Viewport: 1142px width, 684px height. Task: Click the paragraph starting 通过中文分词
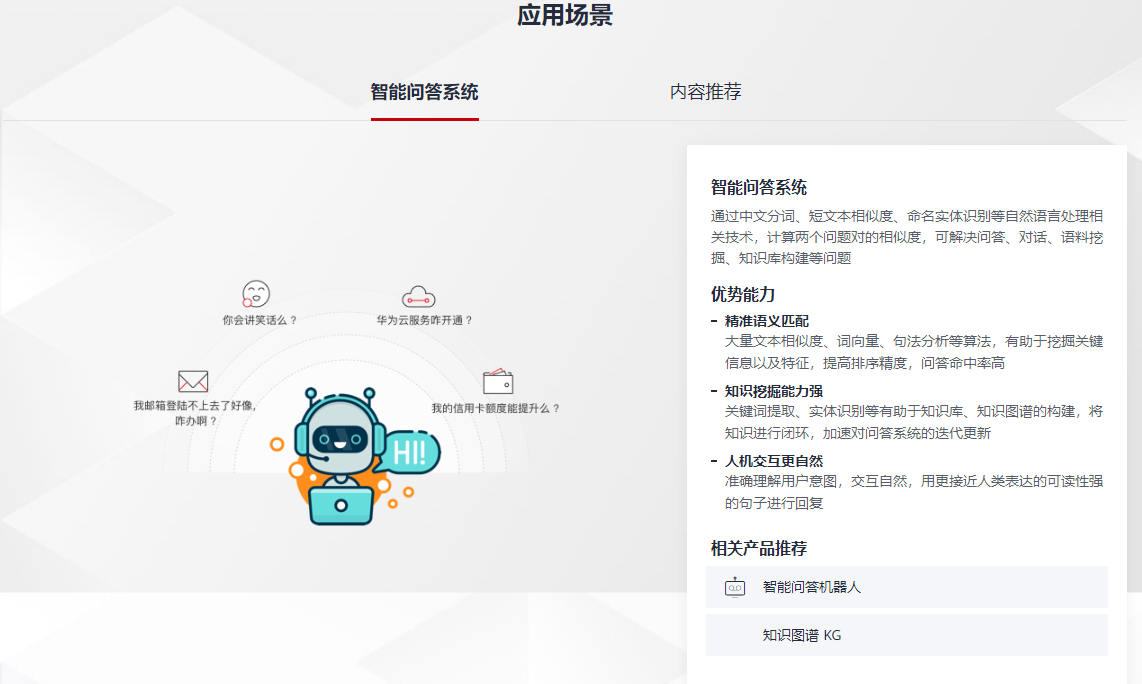coord(907,237)
